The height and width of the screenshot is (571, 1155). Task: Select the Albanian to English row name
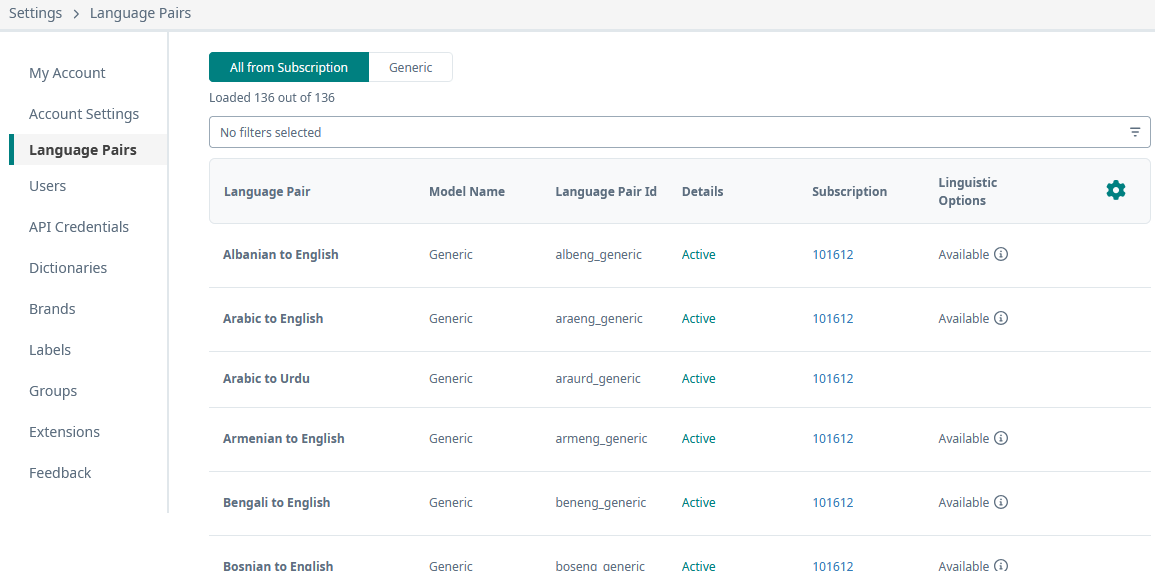click(x=281, y=254)
